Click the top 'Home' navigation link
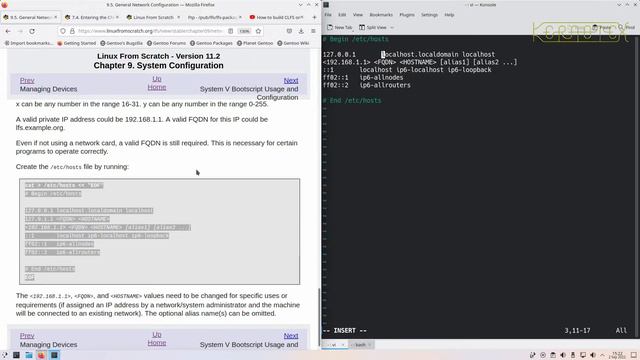Image resolution: width=640 pixels, height=360 pixels. coord(157,87)
